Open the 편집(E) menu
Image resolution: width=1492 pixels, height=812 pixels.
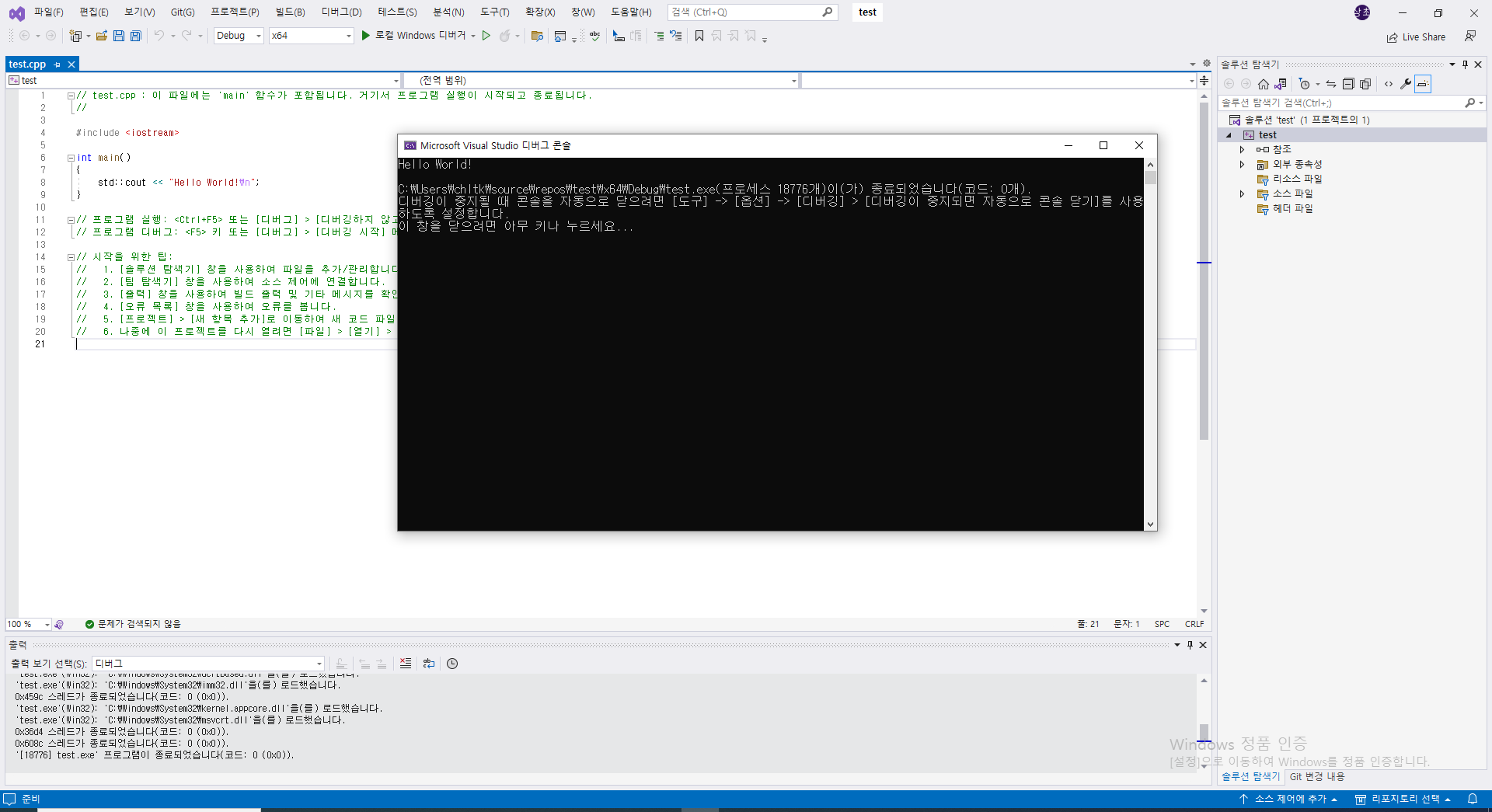coord(94,12)
